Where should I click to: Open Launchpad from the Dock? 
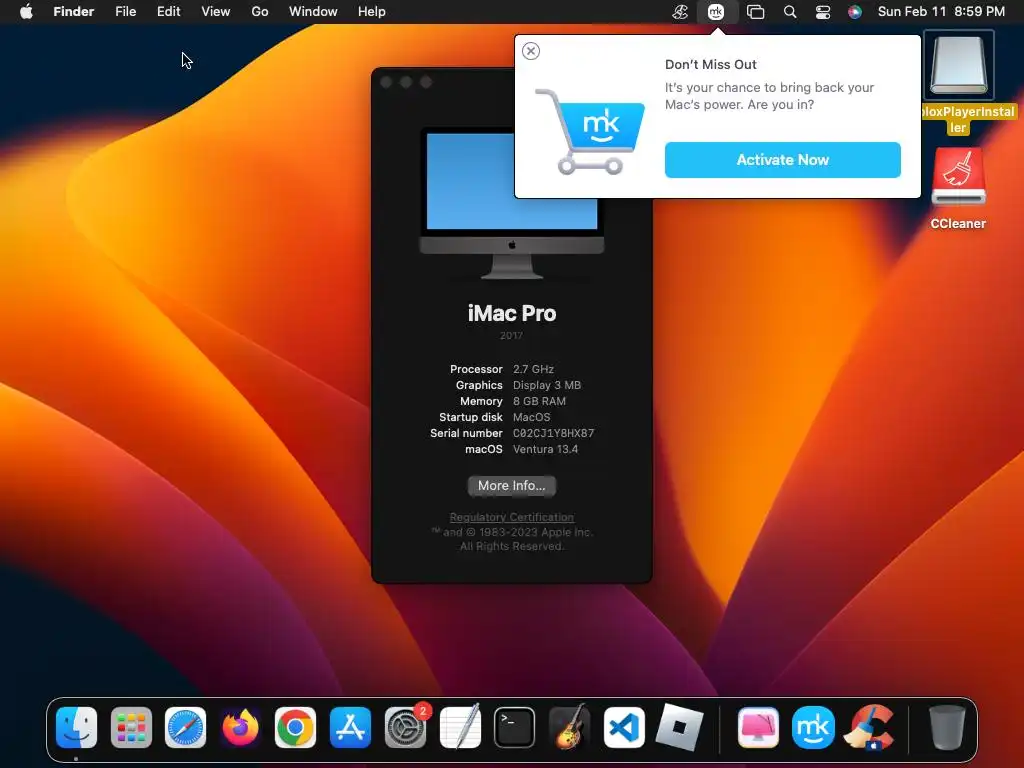tap(131, 728)
